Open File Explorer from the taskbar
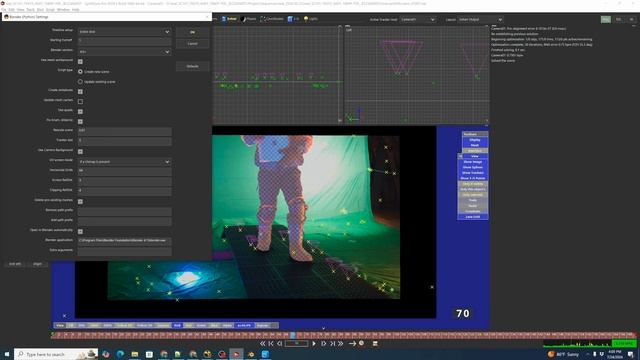This screenshot has width=640, height=360. click(x=135, y=354)
